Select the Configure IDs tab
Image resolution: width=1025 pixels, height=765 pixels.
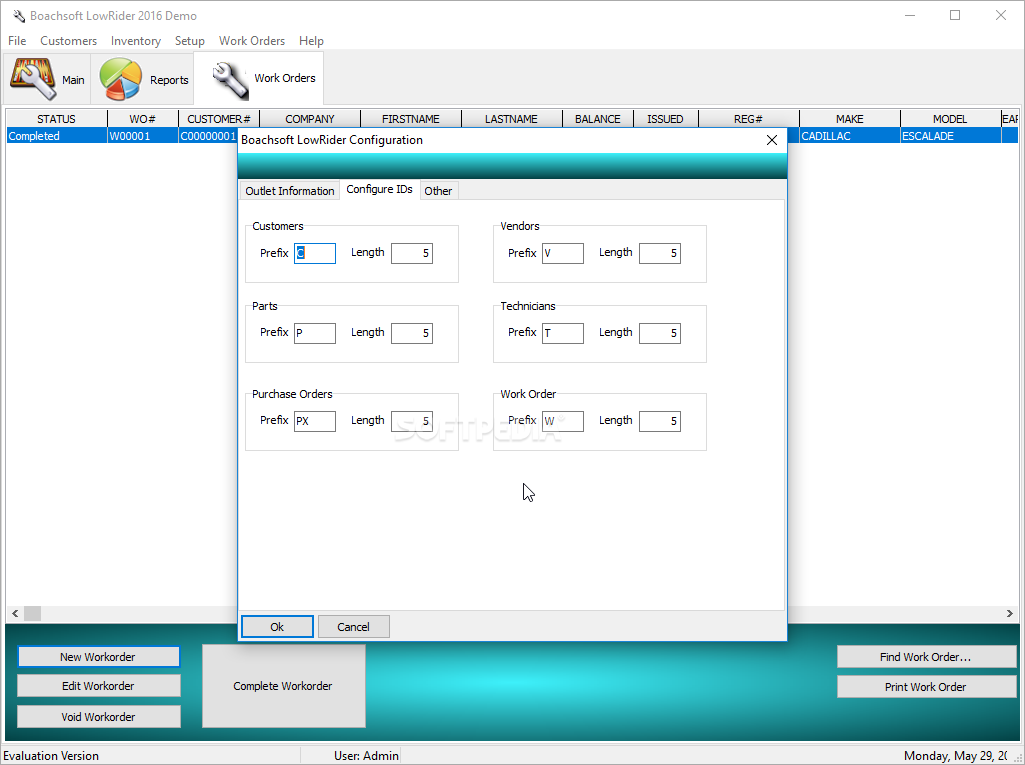coord(379,189)
